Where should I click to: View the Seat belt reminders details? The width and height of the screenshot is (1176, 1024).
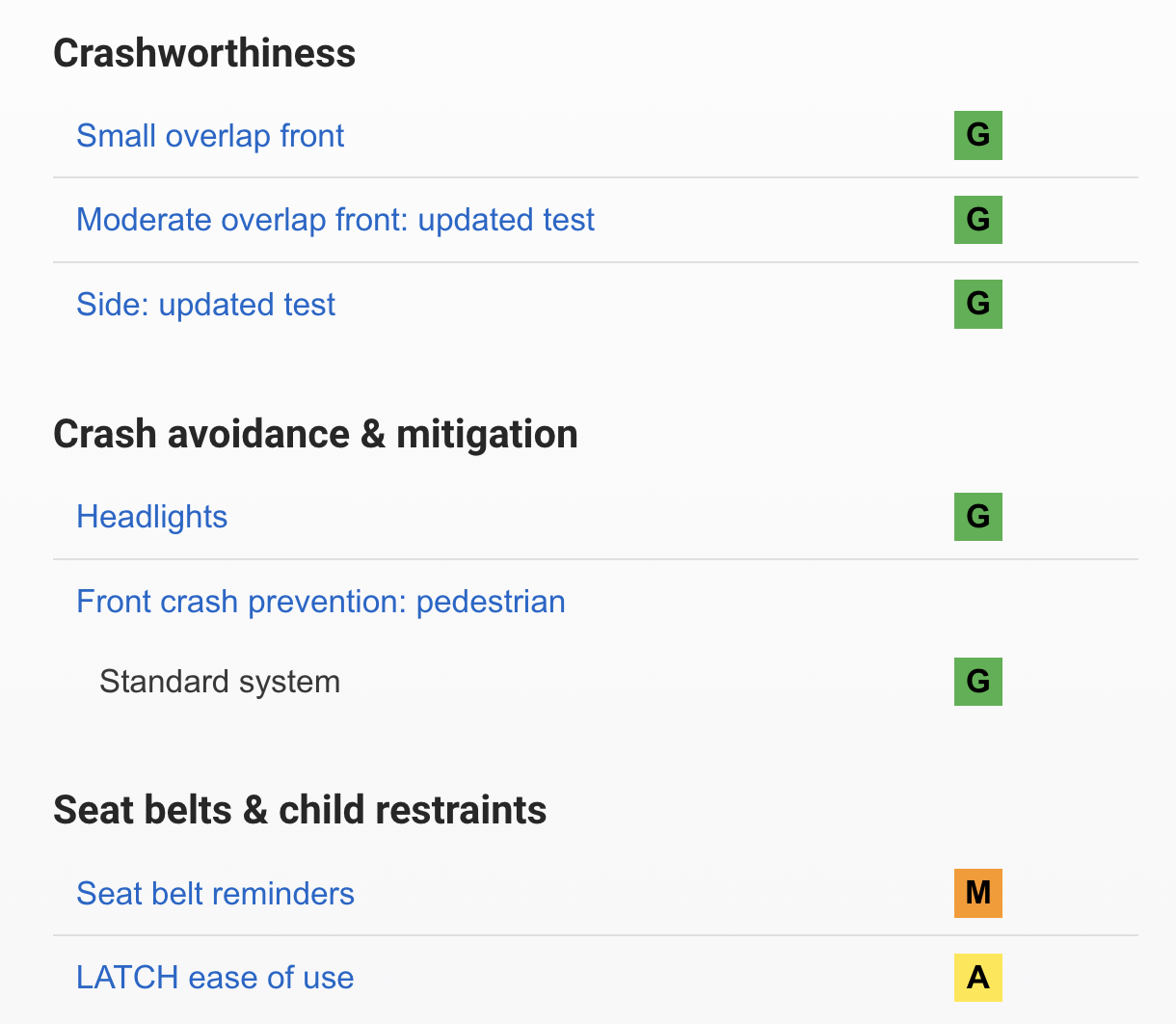(x=216, y=894)
